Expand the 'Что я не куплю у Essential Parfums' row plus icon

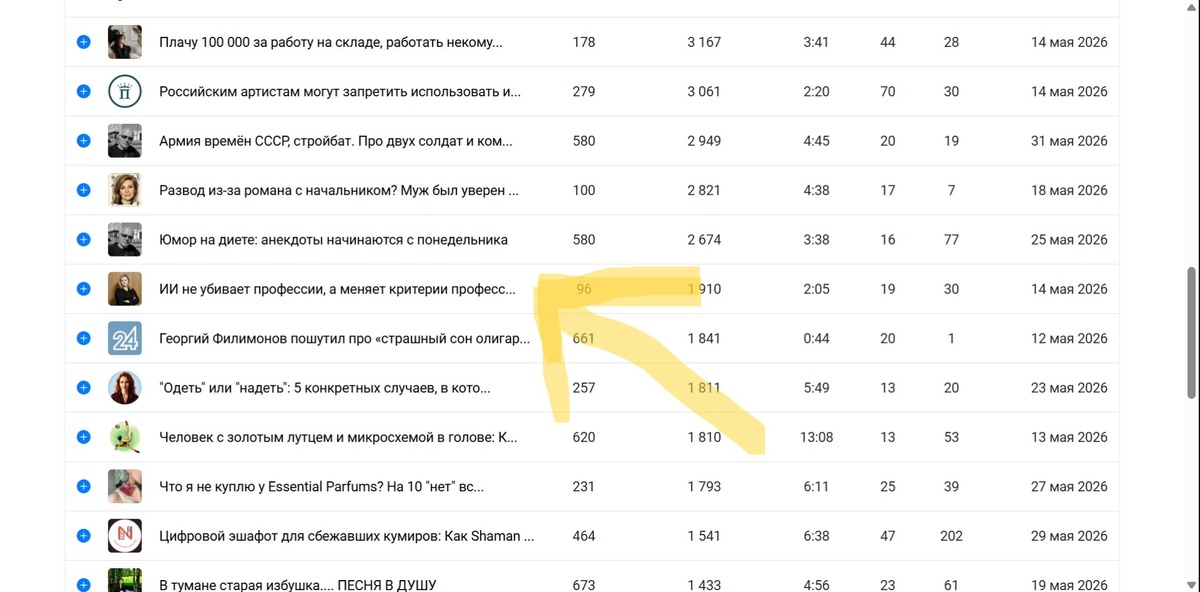click(x=84, y=487)
